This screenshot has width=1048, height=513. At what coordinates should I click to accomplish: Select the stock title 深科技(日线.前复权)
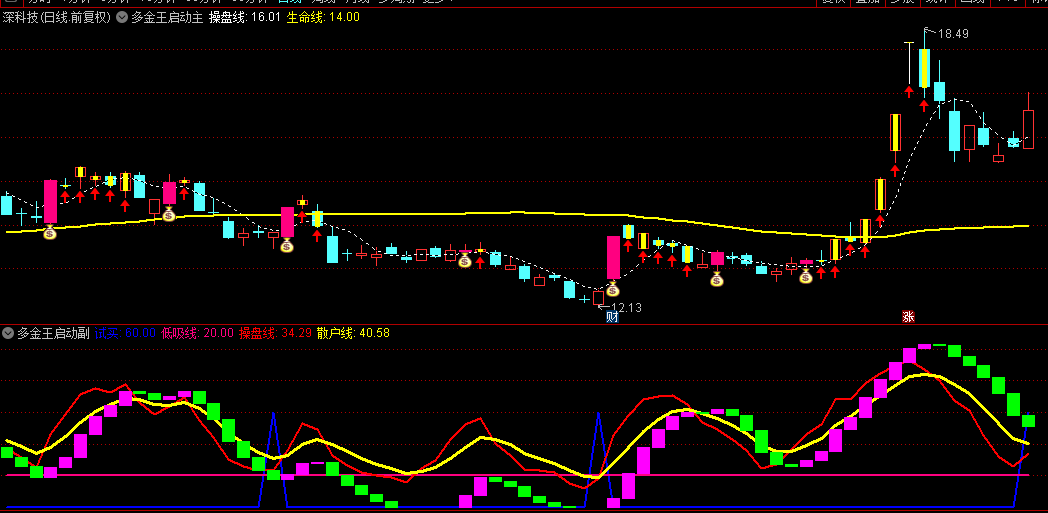pos(57,18)
